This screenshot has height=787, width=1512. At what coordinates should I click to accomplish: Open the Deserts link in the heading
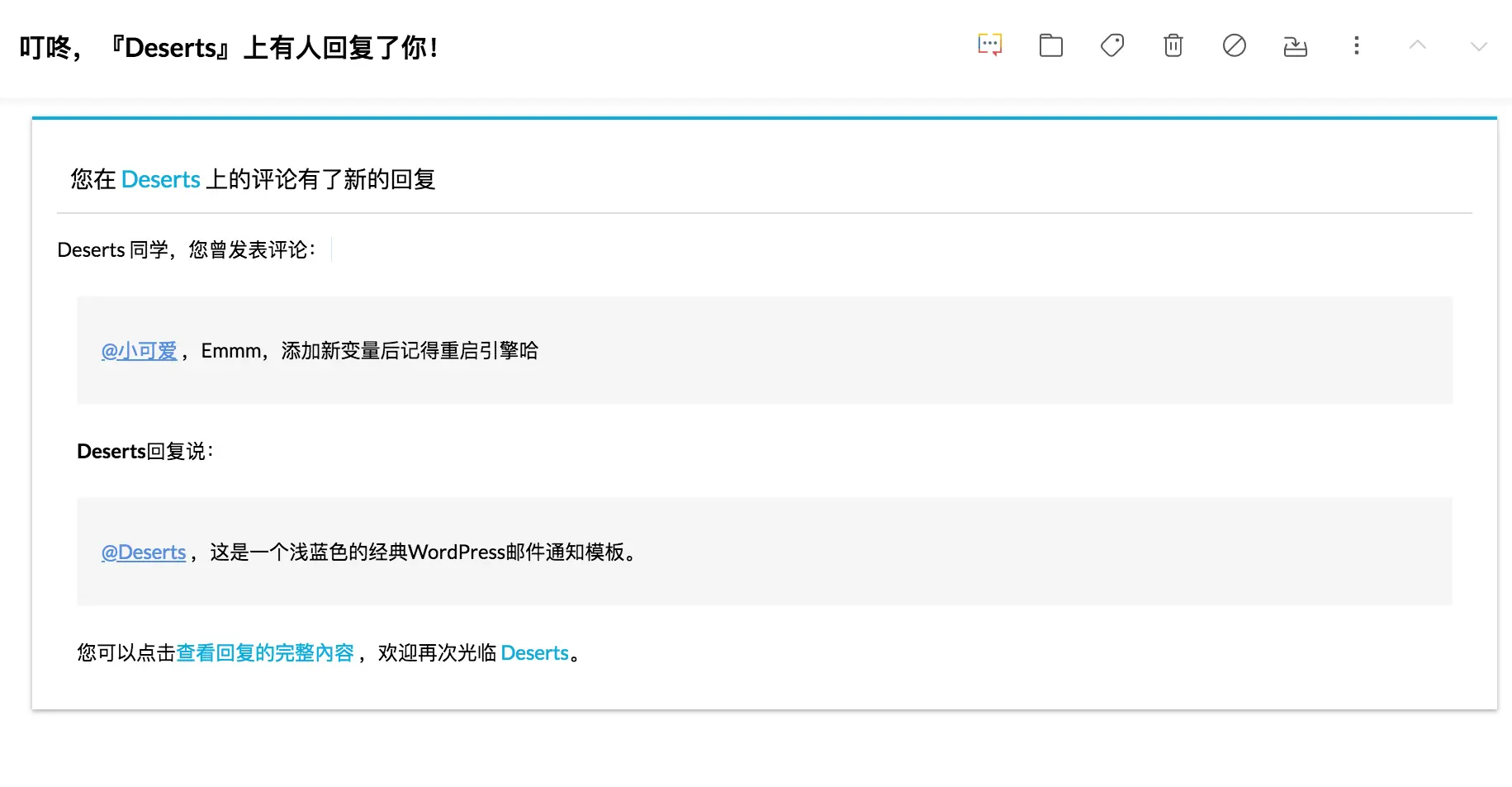[161, 179]
